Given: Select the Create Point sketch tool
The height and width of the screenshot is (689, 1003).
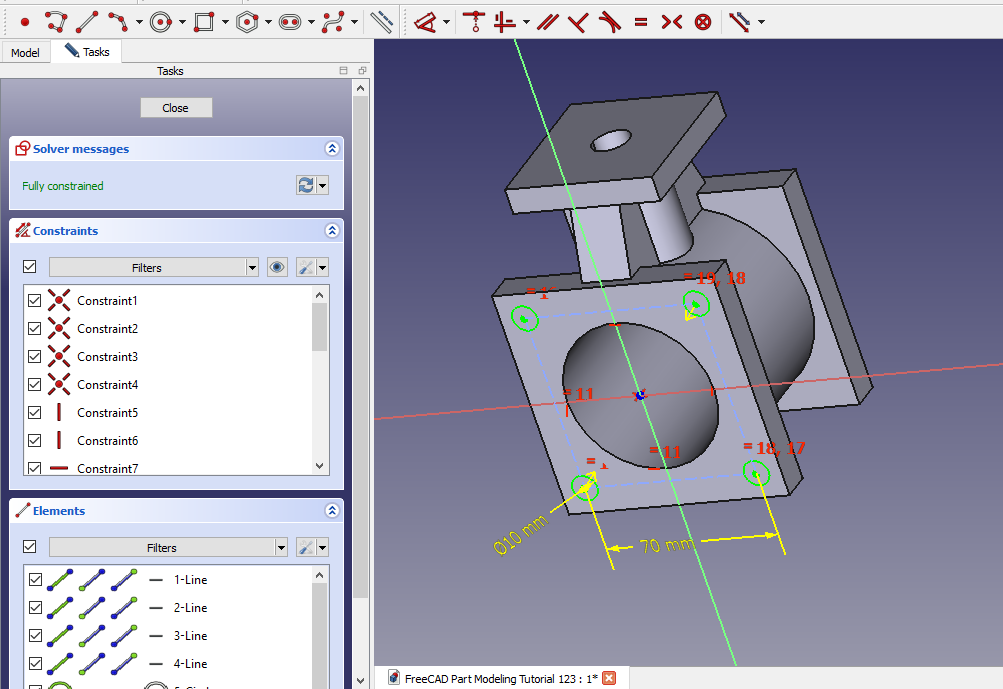Looking at the screenshot, I should tap(25, 21).
